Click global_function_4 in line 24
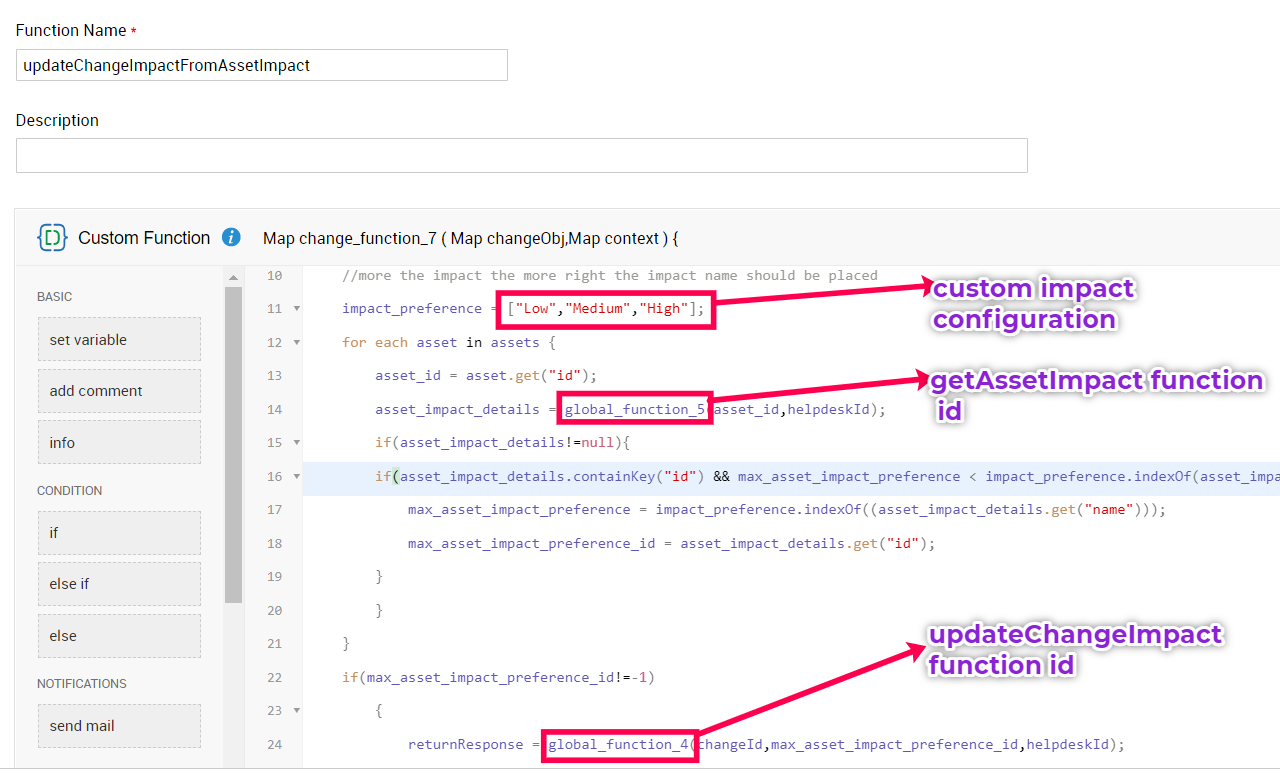The width and height of the screenshot is (1280, 773). point(618,744)
